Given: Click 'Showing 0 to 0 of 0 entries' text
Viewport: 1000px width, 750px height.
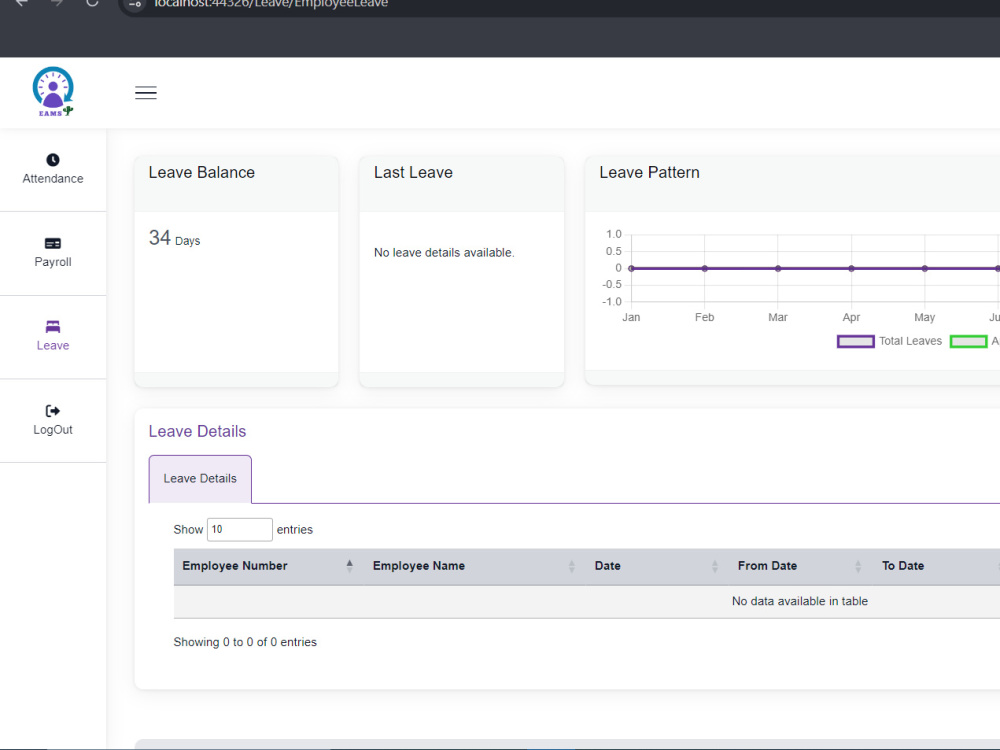Looking at the screenshot, I should tap(245, 642).
